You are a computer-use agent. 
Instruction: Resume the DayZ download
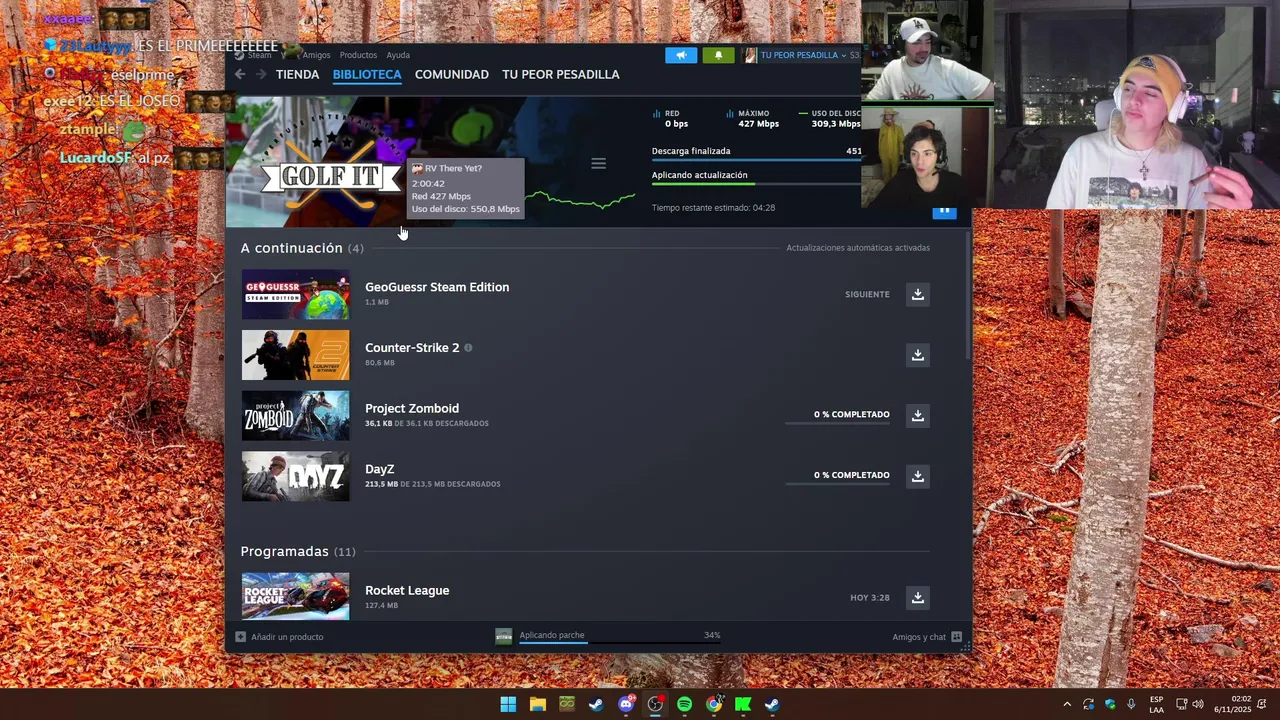tap(917, 476)
